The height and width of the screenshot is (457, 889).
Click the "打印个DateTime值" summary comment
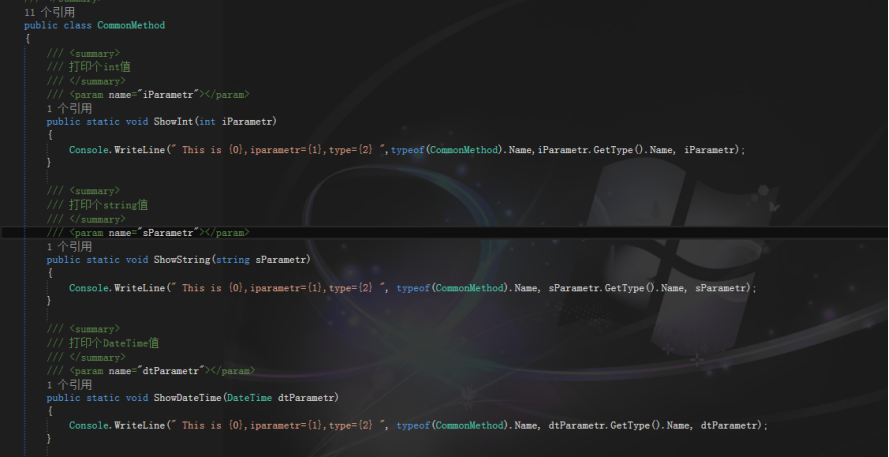(x=114, y=342)
